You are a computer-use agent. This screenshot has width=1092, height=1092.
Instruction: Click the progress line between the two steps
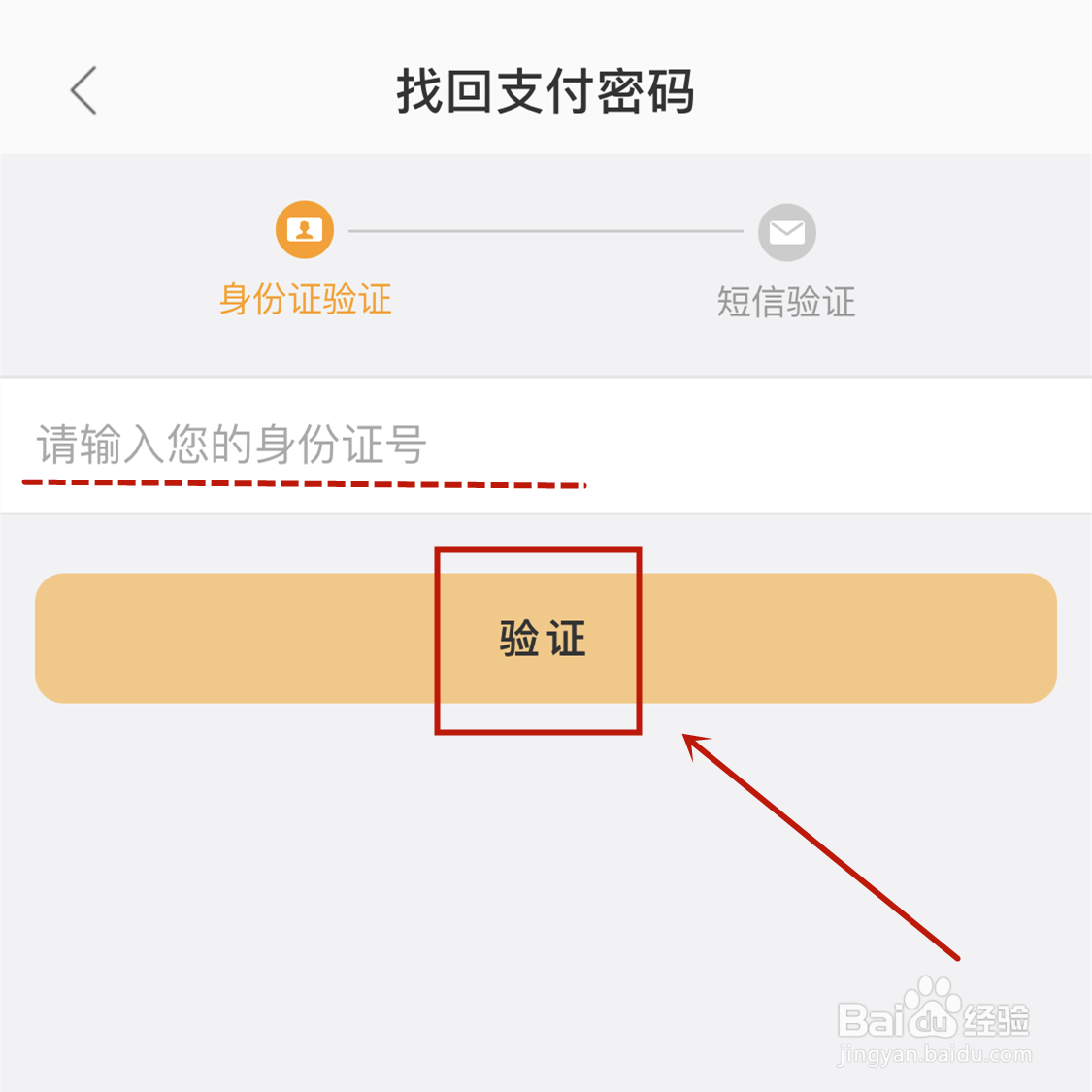[546, 230]
